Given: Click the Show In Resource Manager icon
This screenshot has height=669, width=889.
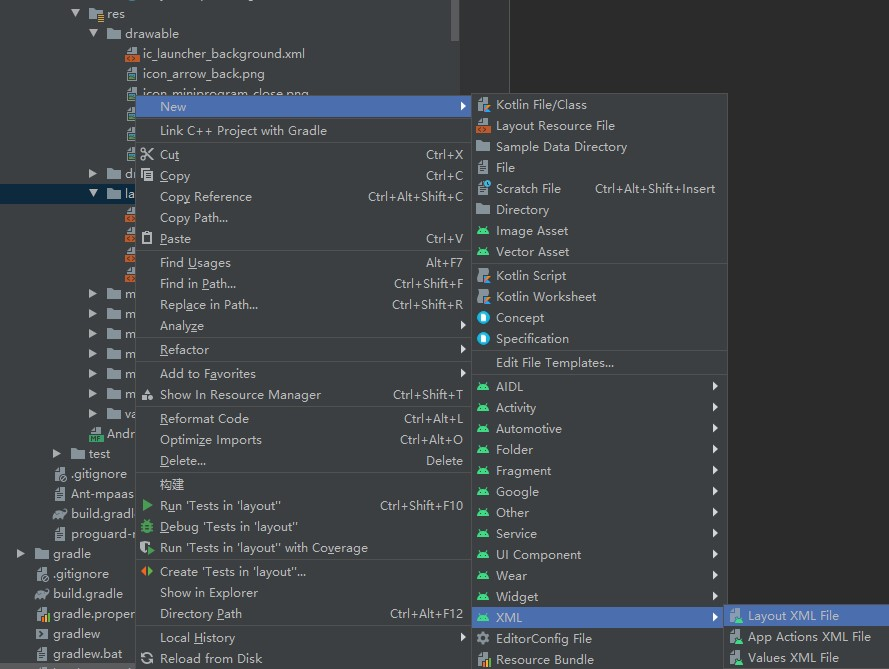Looking at the screenshot, I should [x=147, y=395].
